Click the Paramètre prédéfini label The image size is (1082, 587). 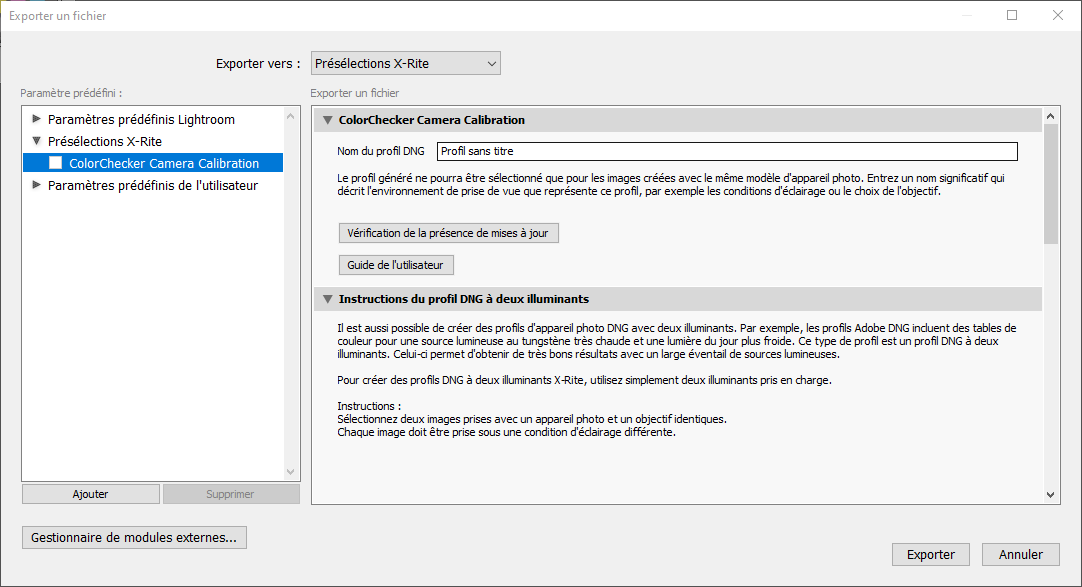click(71, 93)
